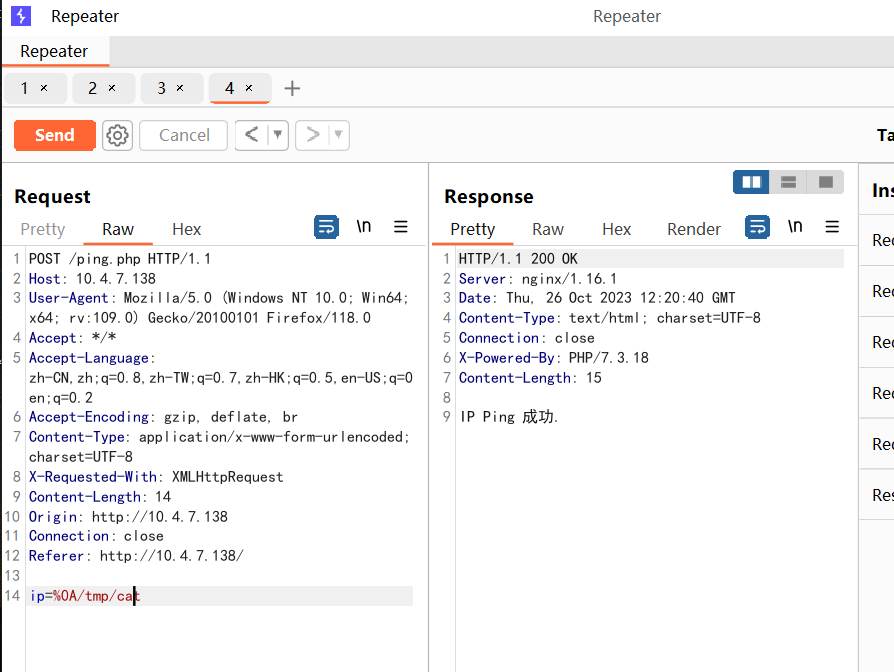
Task: Close Repeater tab 2
Action: tap(112, 88)
